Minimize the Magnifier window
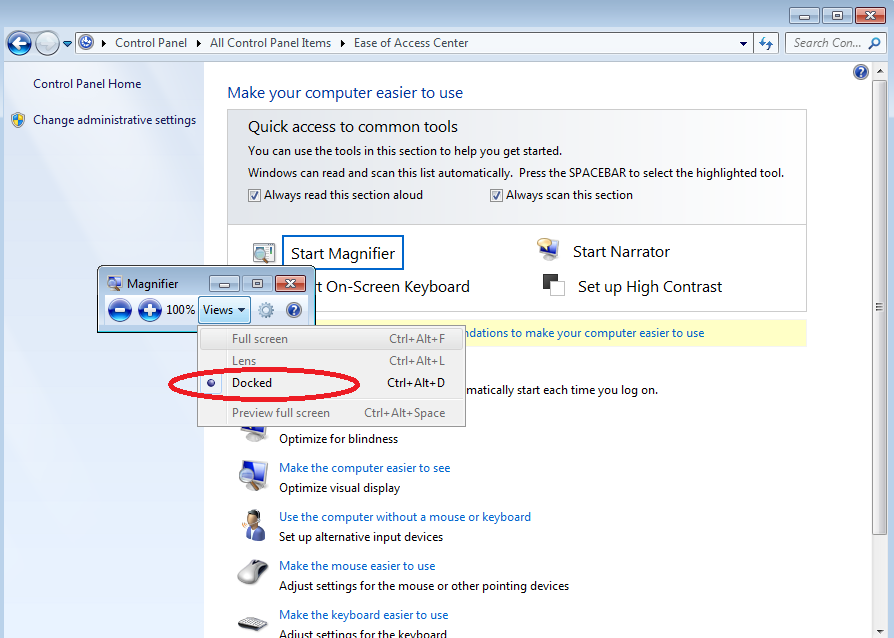Image resolution: width=894 pixels, height=638 pixels. tap(224, 283)
